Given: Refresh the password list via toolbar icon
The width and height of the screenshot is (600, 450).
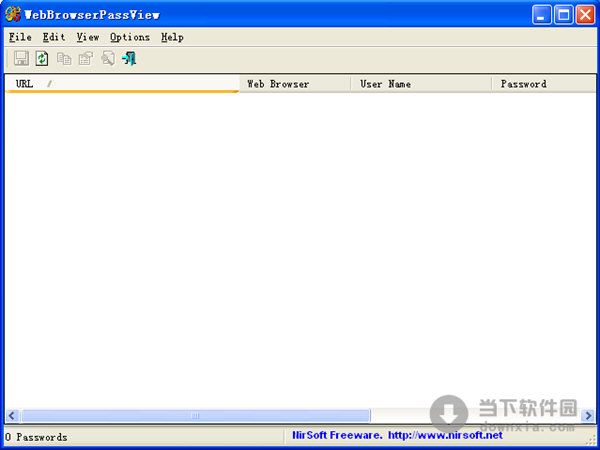Looking at the screenshot, I should 42,59.
